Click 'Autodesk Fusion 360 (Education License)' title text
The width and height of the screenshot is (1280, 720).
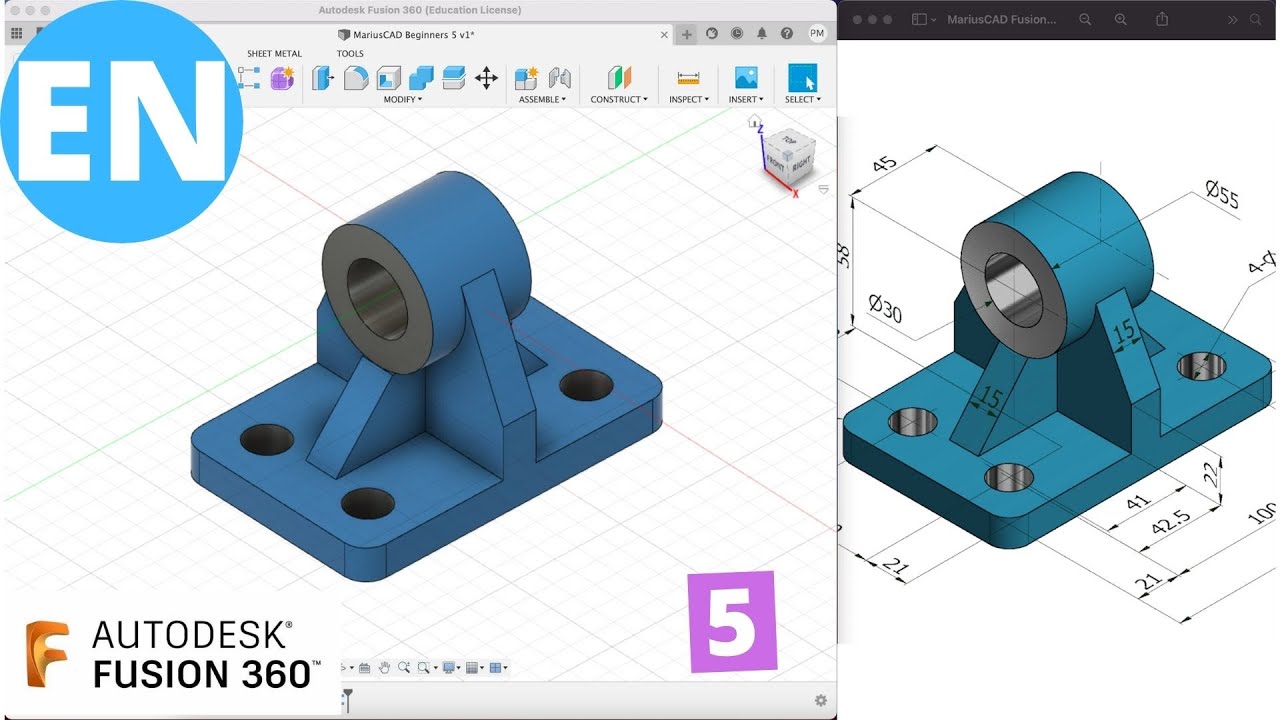(419, 10)
